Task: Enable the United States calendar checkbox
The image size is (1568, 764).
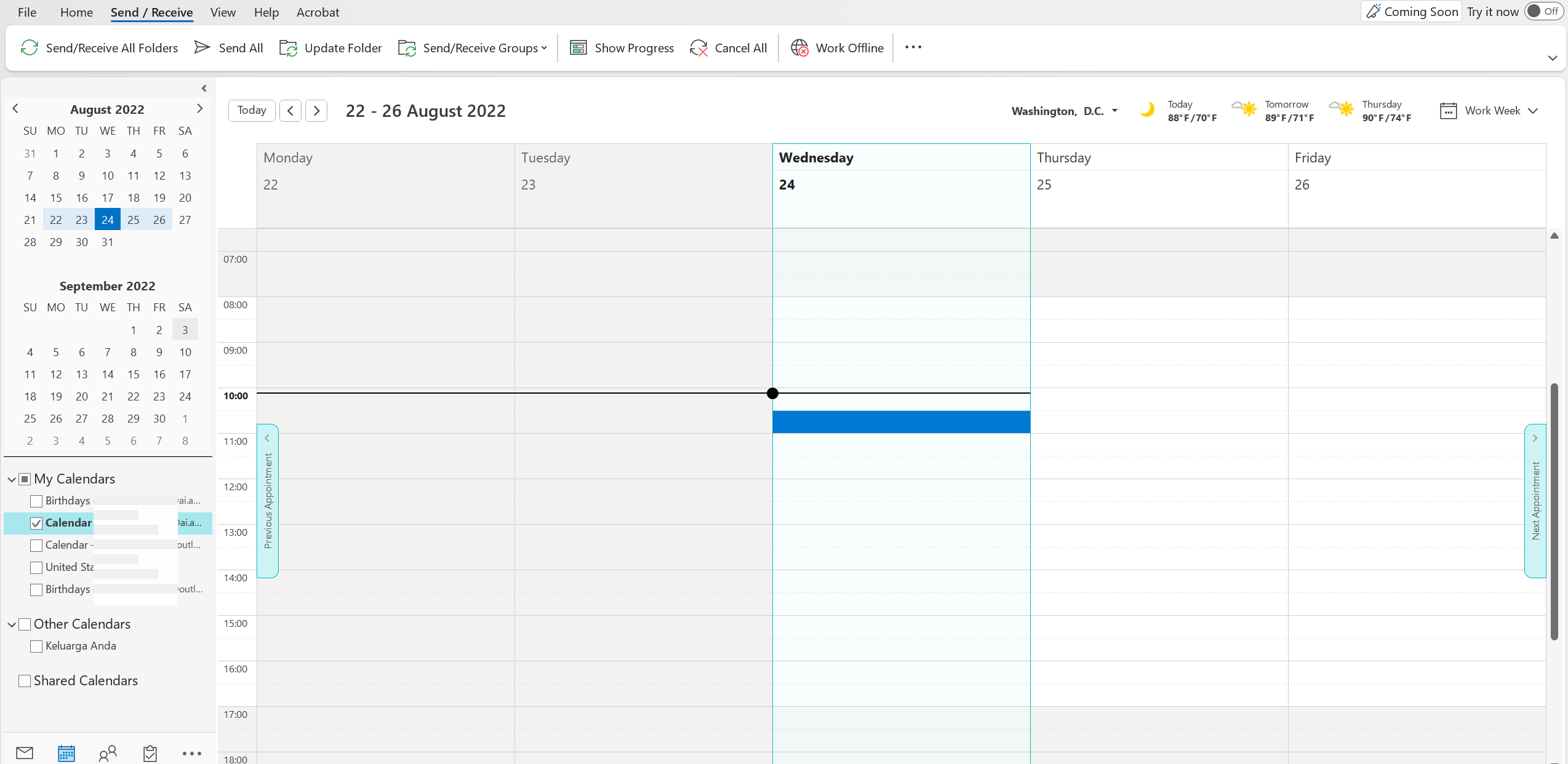Action: pos(35,567)
